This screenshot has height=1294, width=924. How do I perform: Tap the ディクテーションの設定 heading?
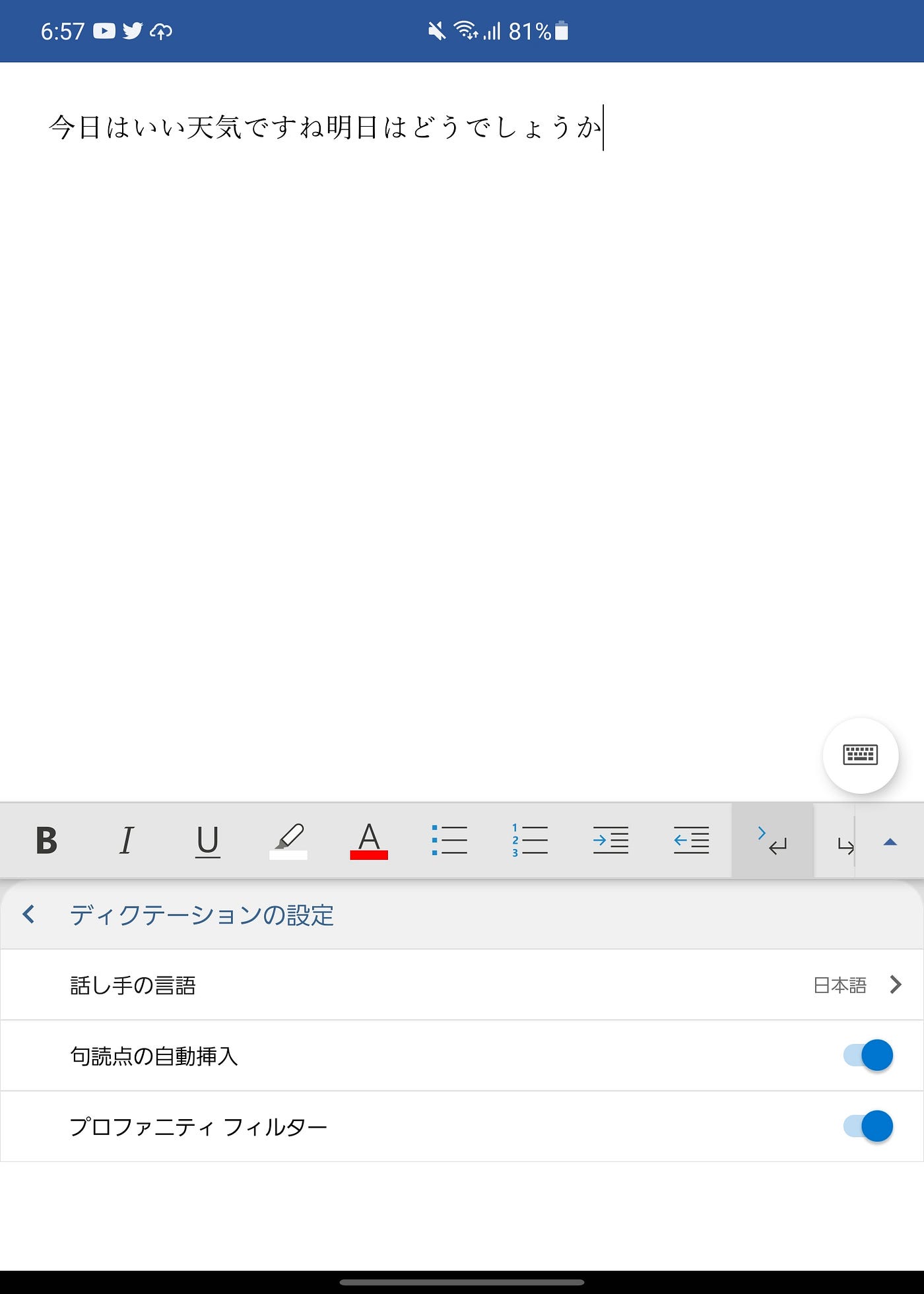click(202, 915)
